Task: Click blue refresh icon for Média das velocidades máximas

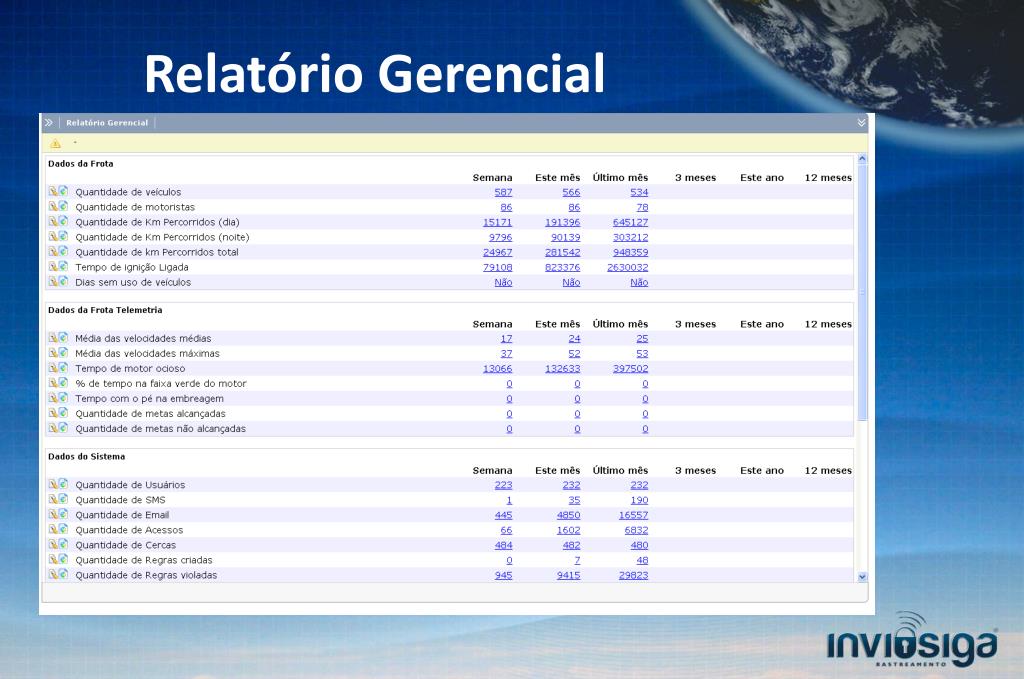Action: tap(63, 353)
